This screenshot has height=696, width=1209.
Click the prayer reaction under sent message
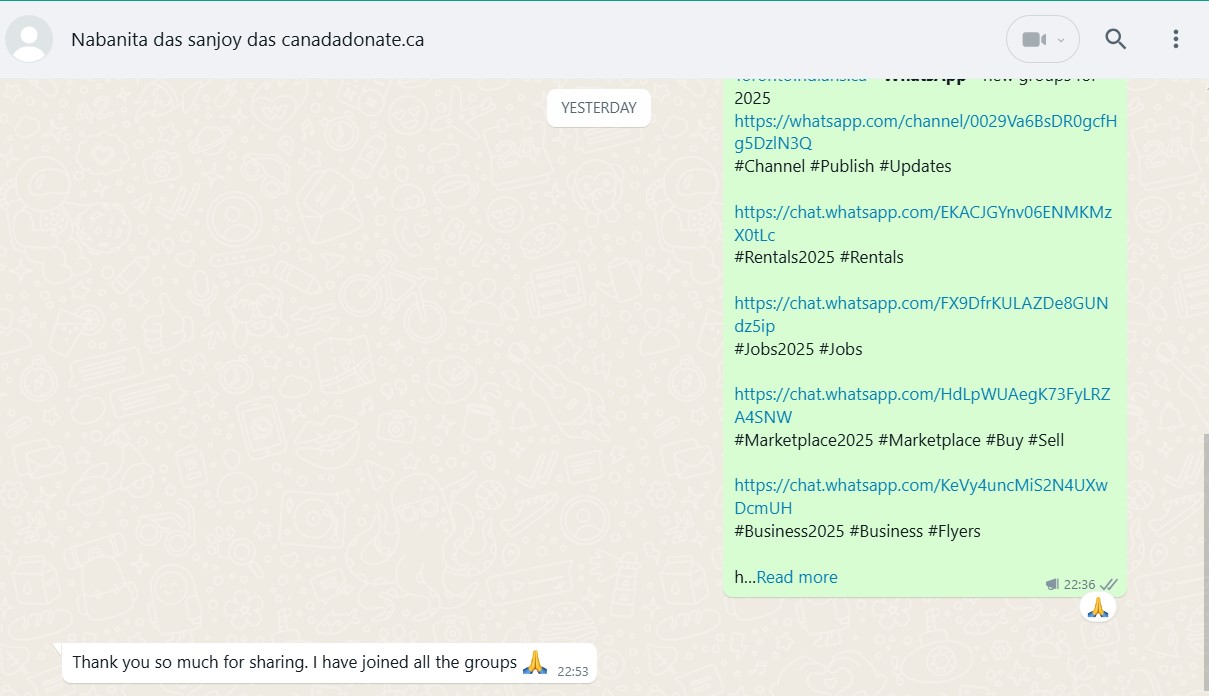pos(1097,607)
